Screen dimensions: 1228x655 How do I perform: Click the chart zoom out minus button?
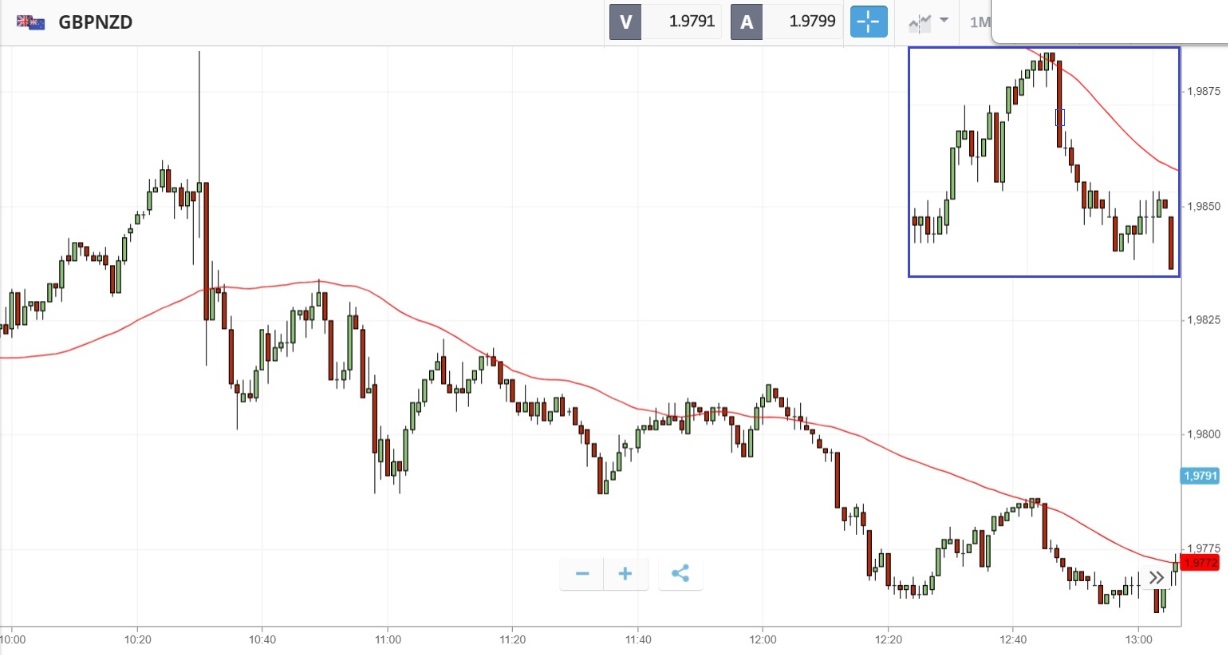582,574
